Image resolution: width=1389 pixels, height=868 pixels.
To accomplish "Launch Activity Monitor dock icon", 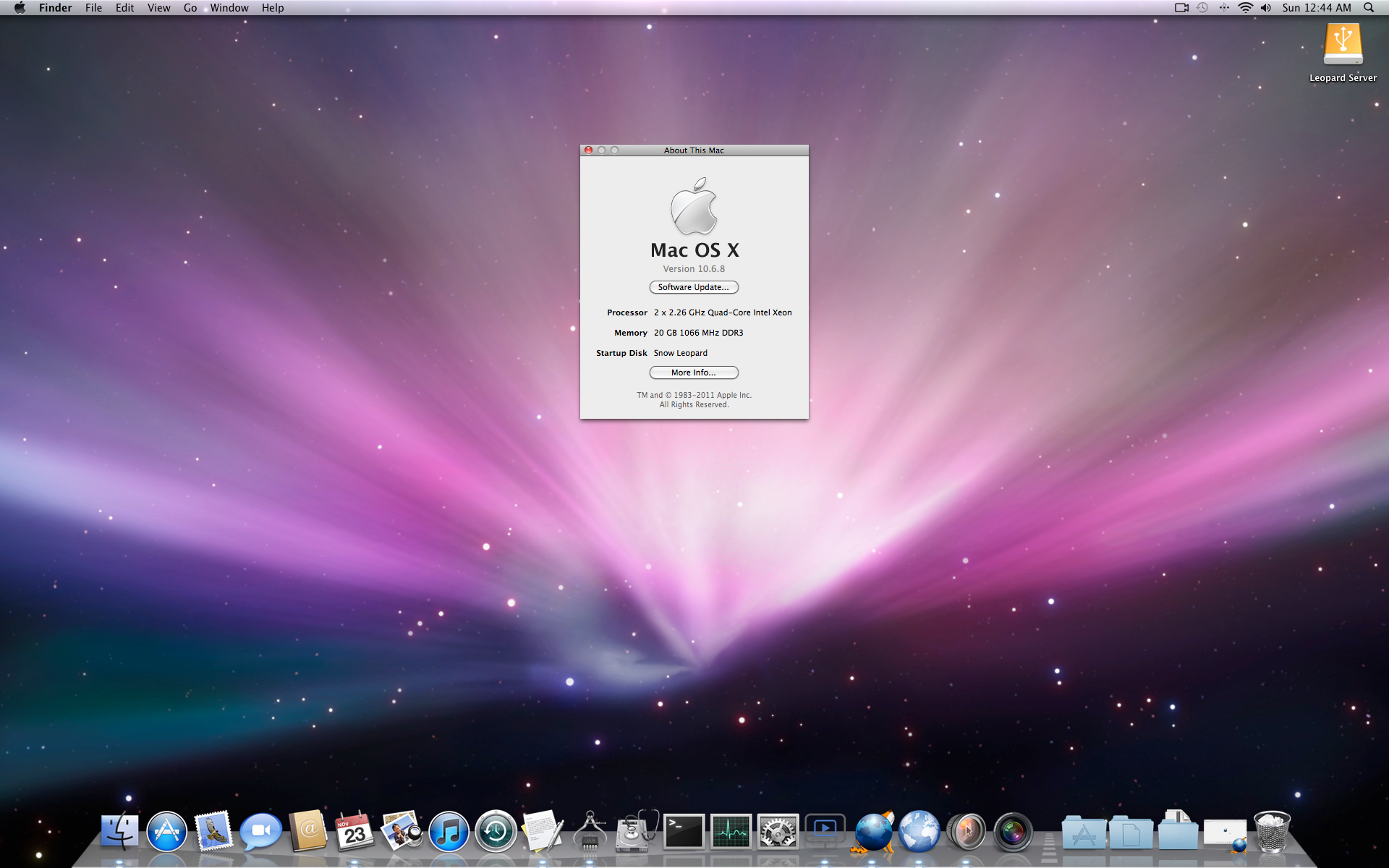I will [731, 832].
